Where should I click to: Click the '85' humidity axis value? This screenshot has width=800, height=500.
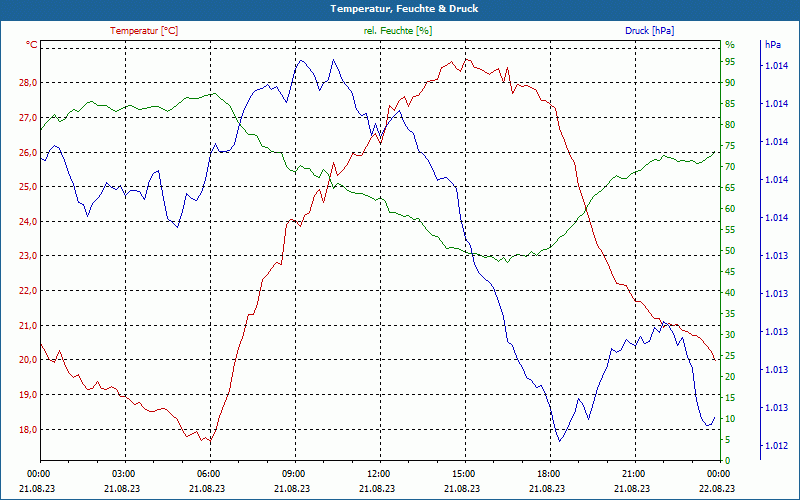(730, 104)
